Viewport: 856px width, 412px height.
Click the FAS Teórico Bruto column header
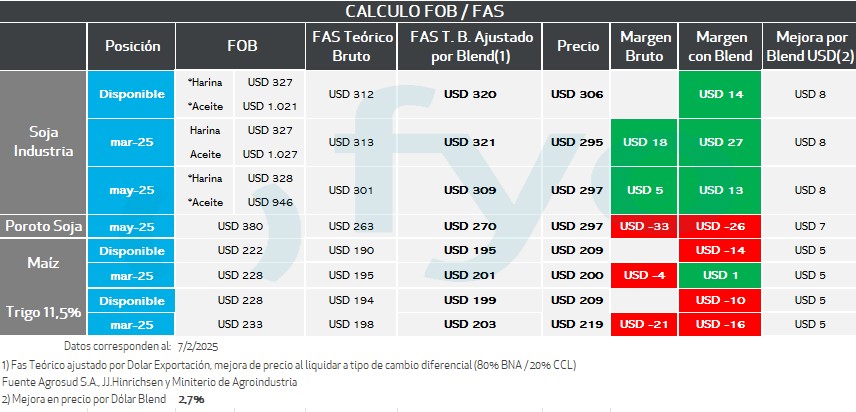pyautogui.click(x=350, y=46)
